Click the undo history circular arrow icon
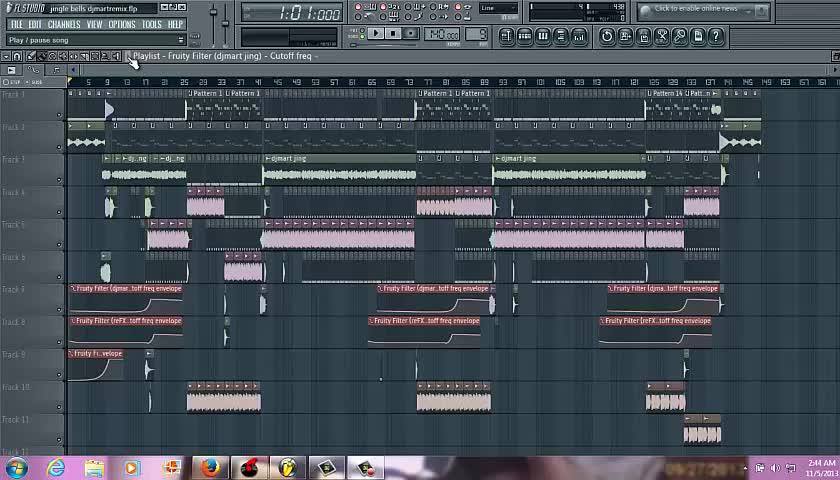This screenshot has height=480, width=840. (607, 36)
